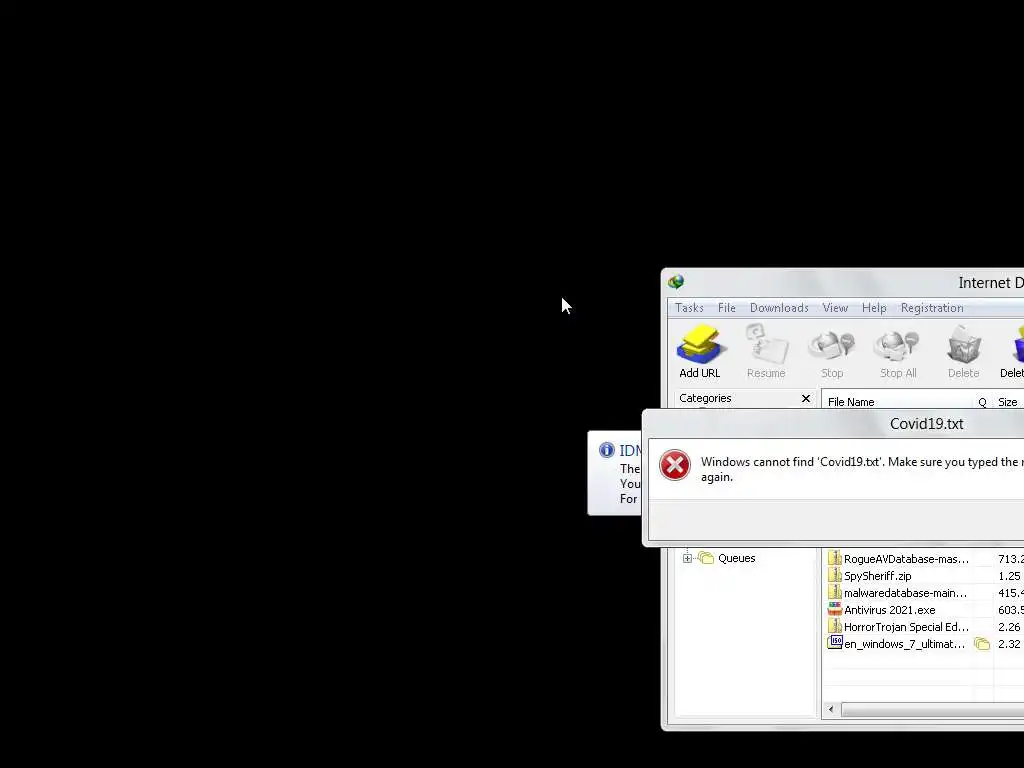
Task: Select the malwaredatabase-main… file row
Action: click(x=923, y=593)
